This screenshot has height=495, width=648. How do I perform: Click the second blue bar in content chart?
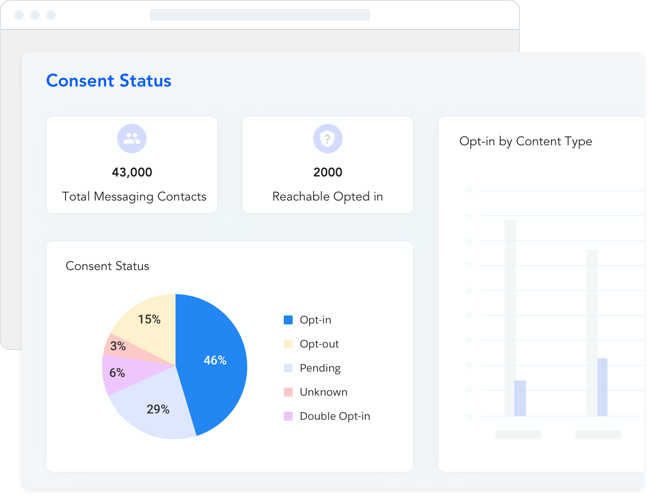(602, 387)
